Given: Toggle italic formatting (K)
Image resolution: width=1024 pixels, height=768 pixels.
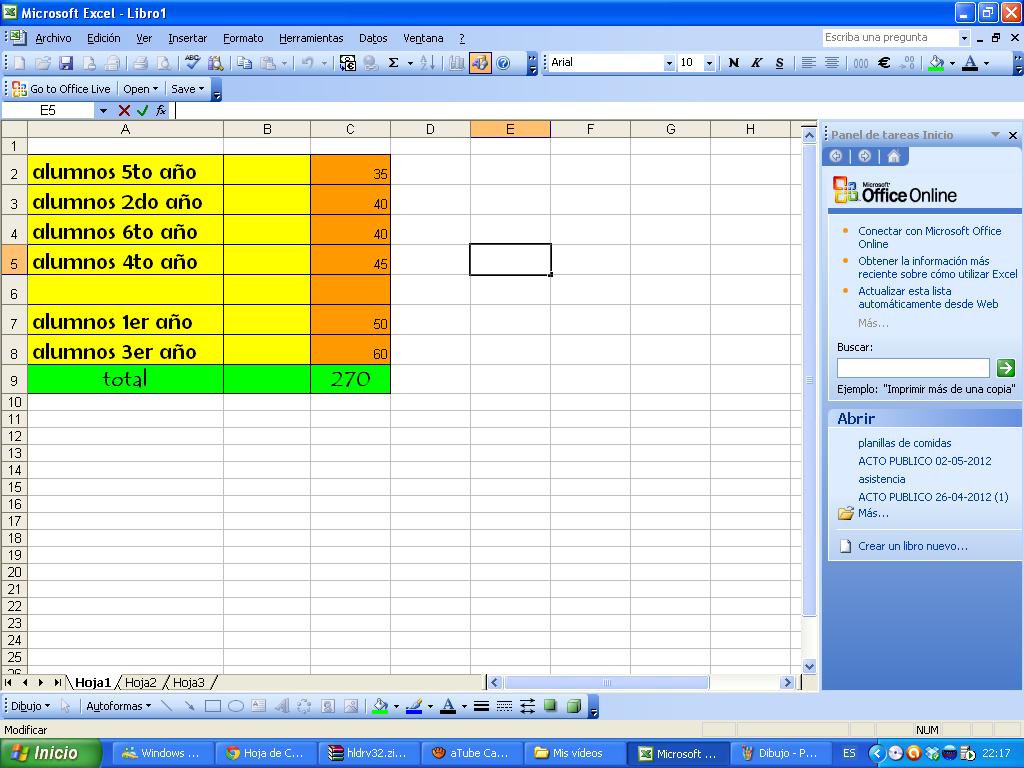Looking at the screenshot, I should (x=755, y=63).
